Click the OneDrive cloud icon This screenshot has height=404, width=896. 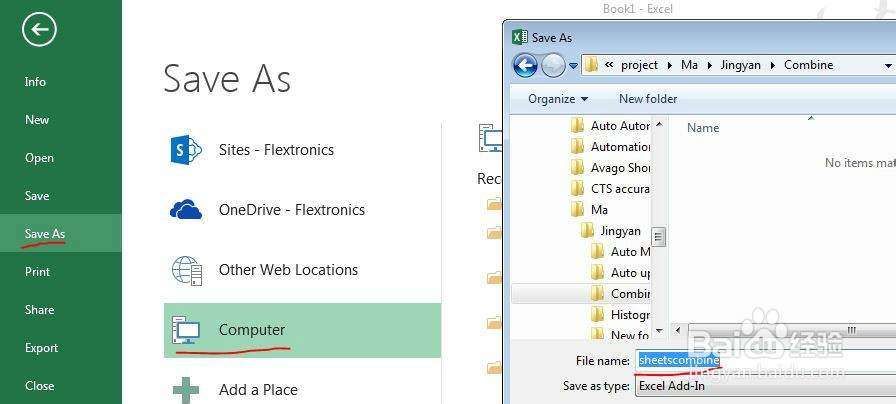coord(186,210)
